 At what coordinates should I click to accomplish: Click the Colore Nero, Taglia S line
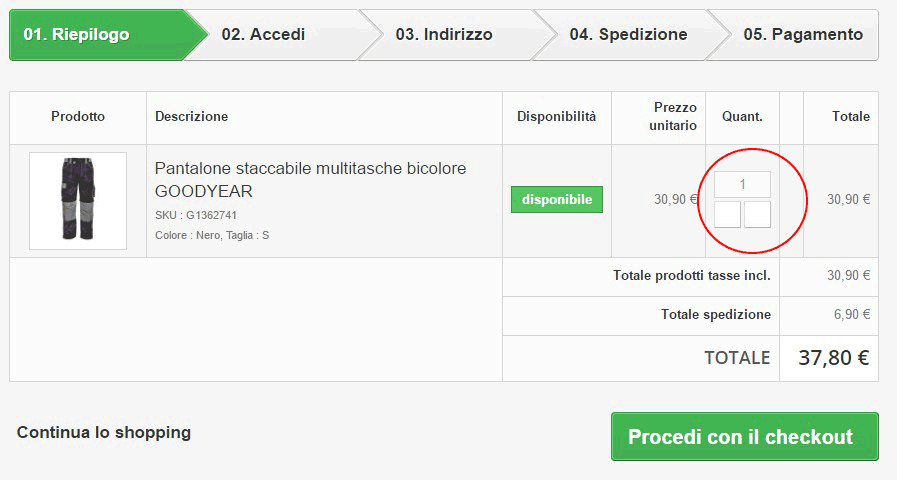pyautogui.click(x=212, y=235)
